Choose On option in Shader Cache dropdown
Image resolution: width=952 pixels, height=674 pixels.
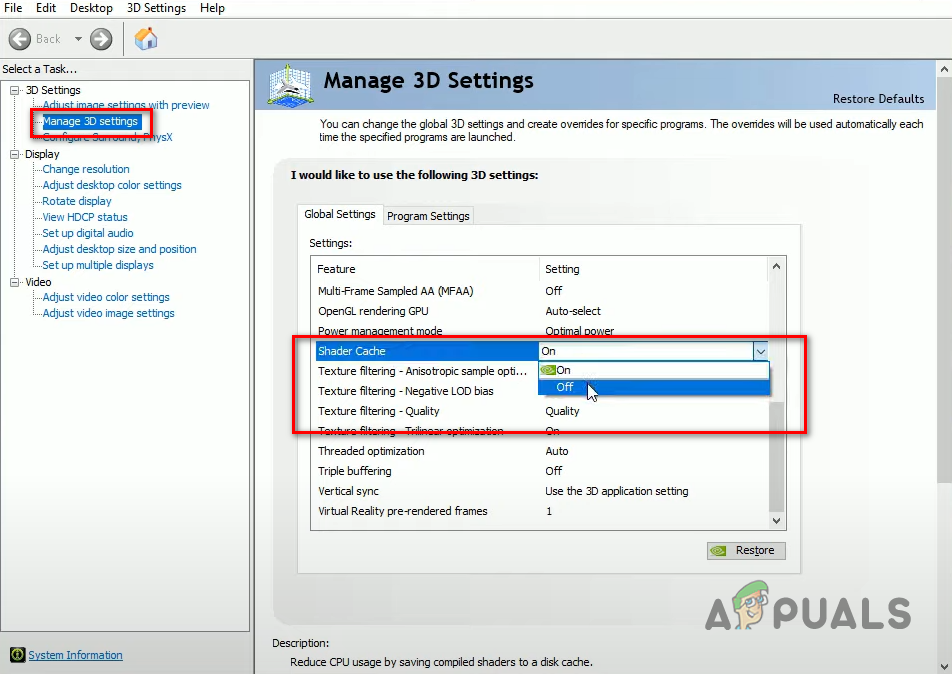[654, 370]
